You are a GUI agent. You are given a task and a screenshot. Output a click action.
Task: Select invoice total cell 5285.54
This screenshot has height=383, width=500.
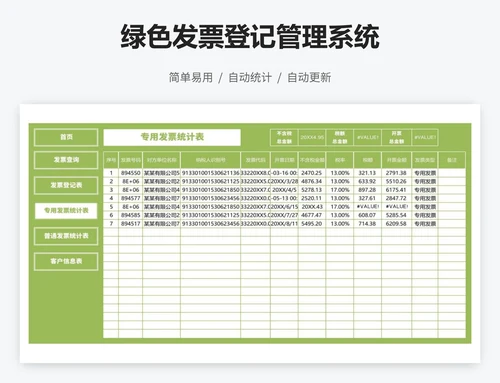pyautogui.click(x=396, y=215)
